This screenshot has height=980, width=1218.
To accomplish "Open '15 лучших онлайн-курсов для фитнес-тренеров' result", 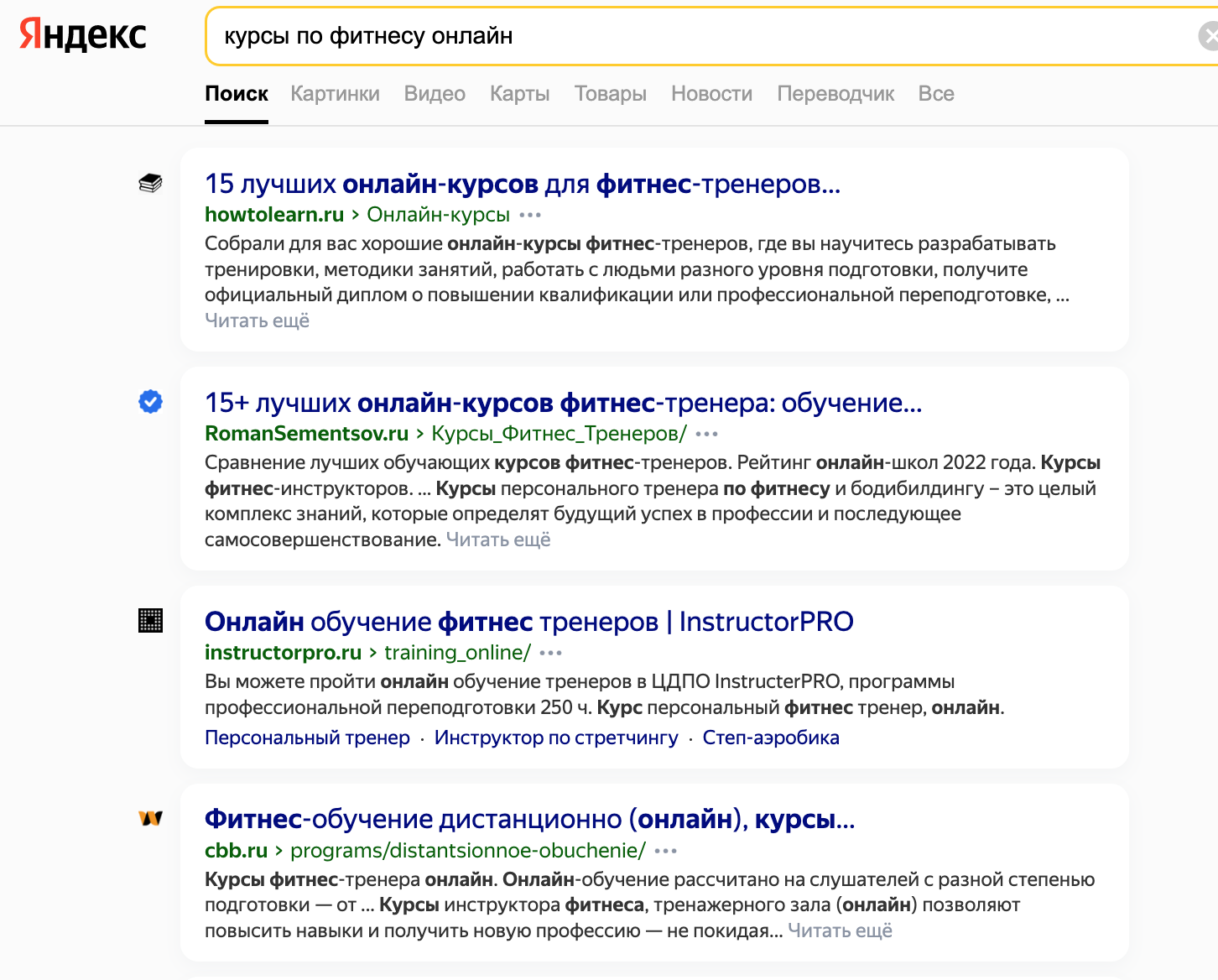I will coord(522,184).
